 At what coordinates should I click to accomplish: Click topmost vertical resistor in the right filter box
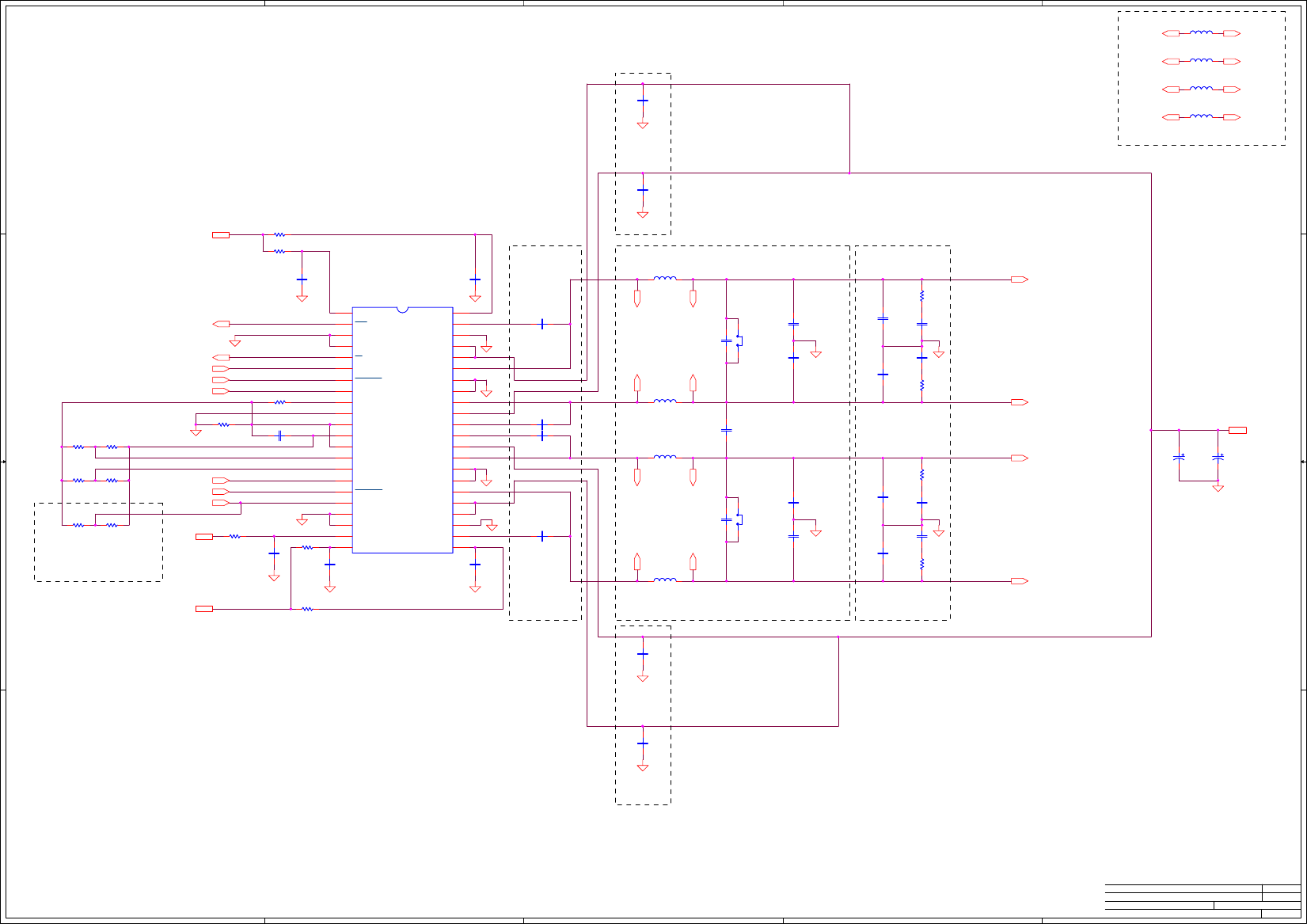pos(921,296)
